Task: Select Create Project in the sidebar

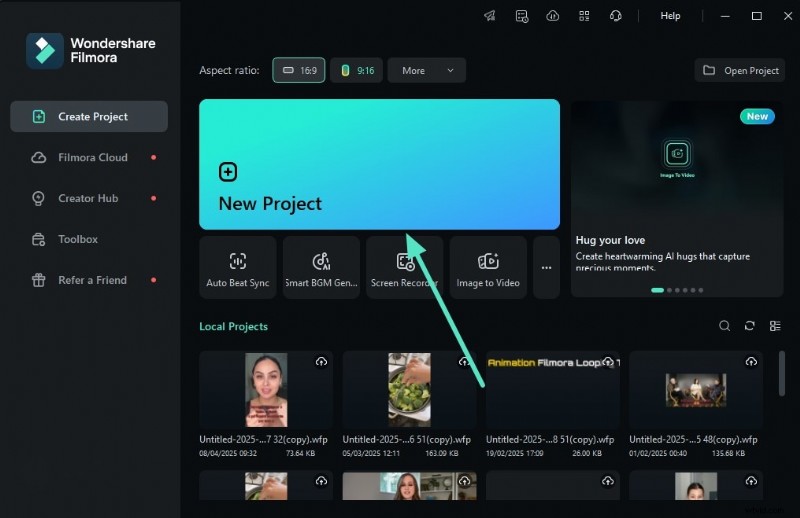Action: coord(89,116)
